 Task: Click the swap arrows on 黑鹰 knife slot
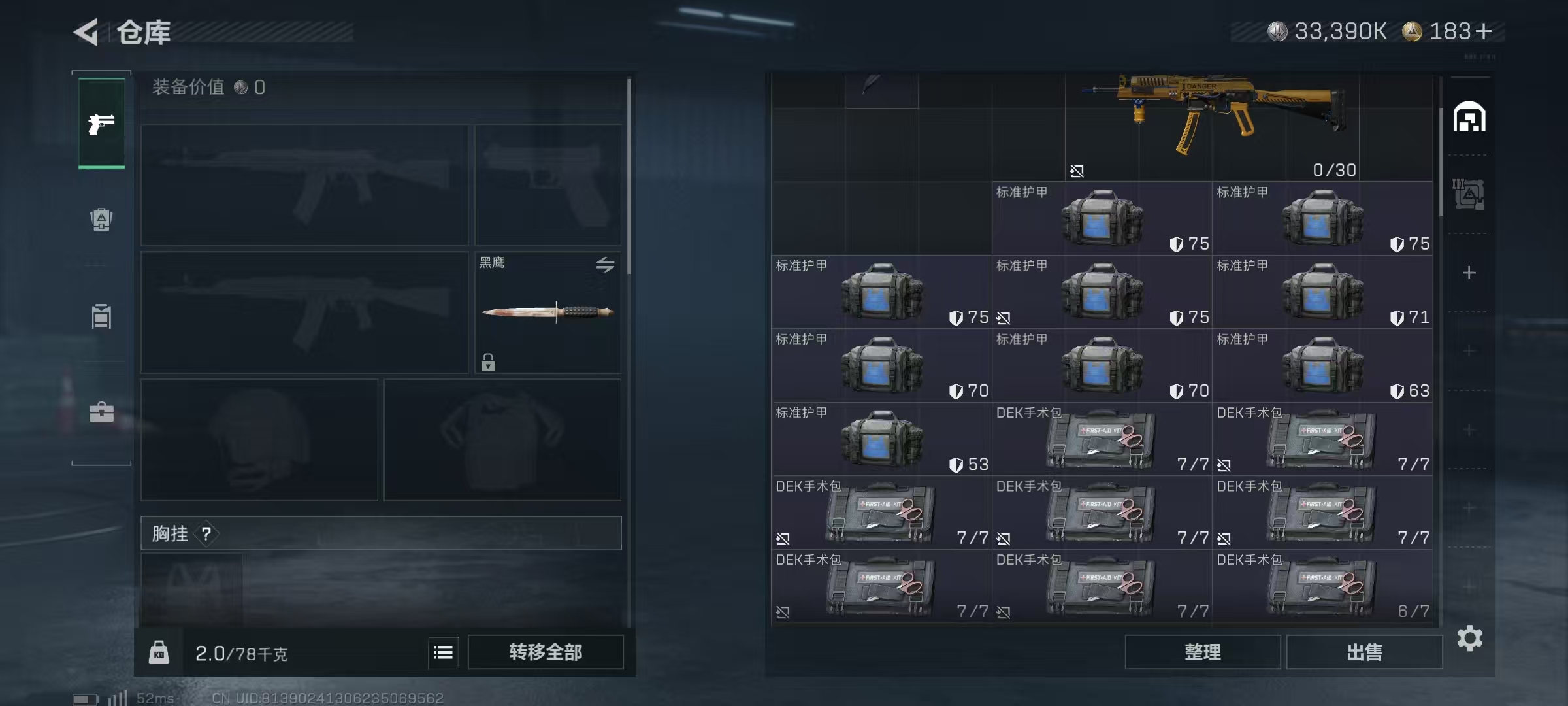point(605,265)
